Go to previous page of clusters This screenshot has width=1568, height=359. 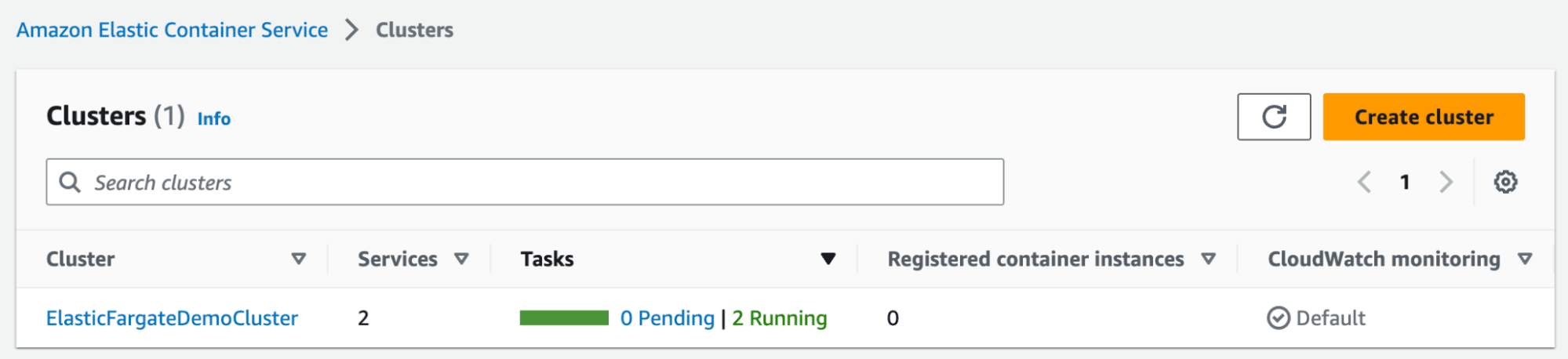coord(1364,182)
